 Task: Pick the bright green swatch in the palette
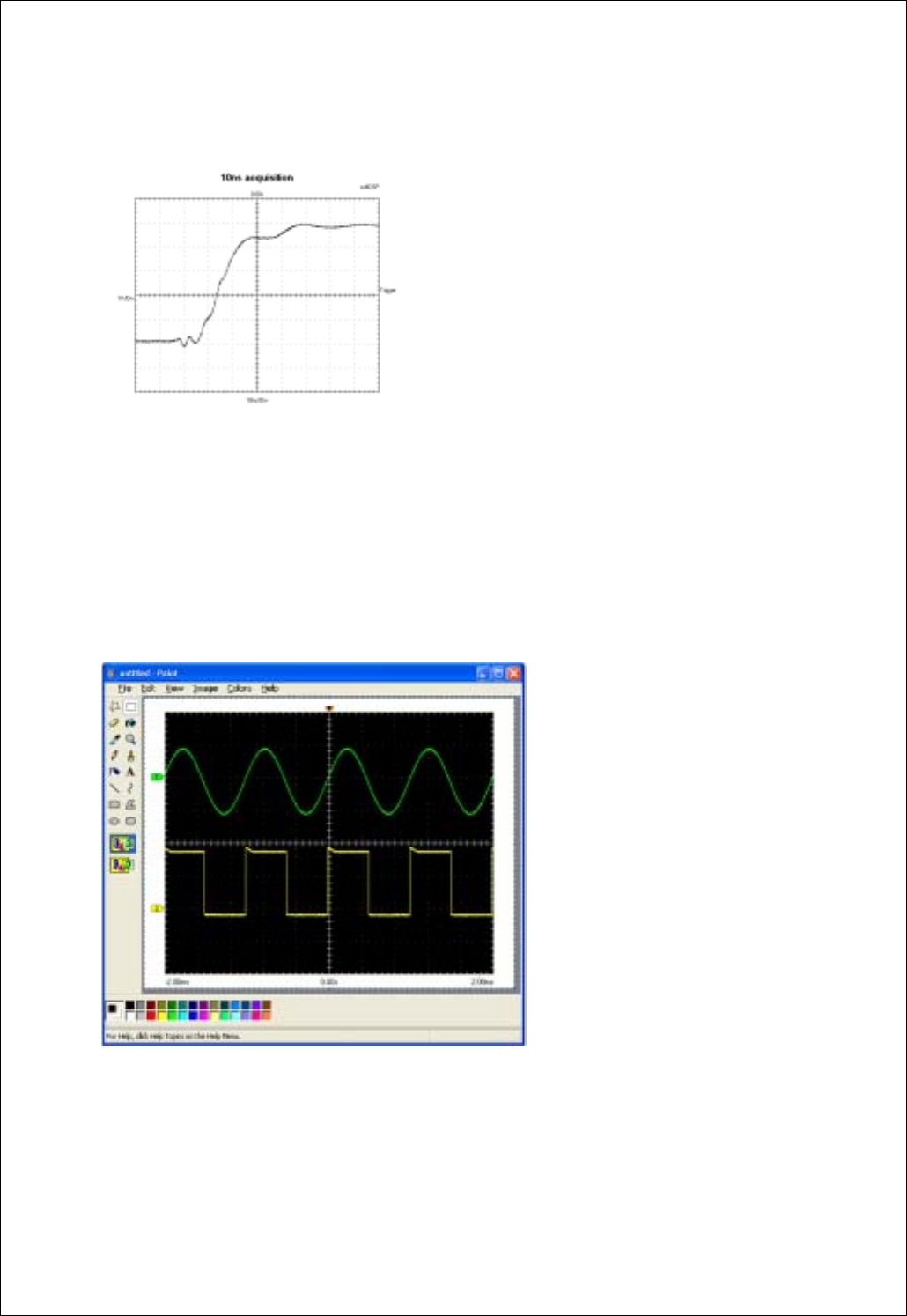[x=173, y=1016]
